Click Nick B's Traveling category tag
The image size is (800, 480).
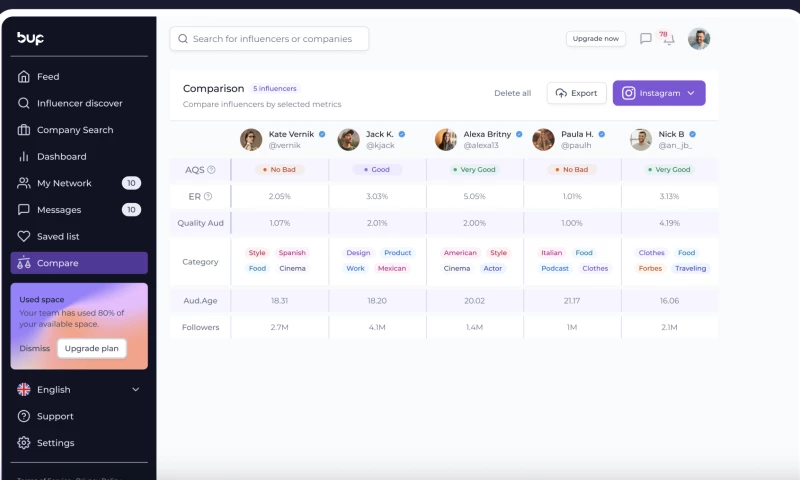point(690,268)
